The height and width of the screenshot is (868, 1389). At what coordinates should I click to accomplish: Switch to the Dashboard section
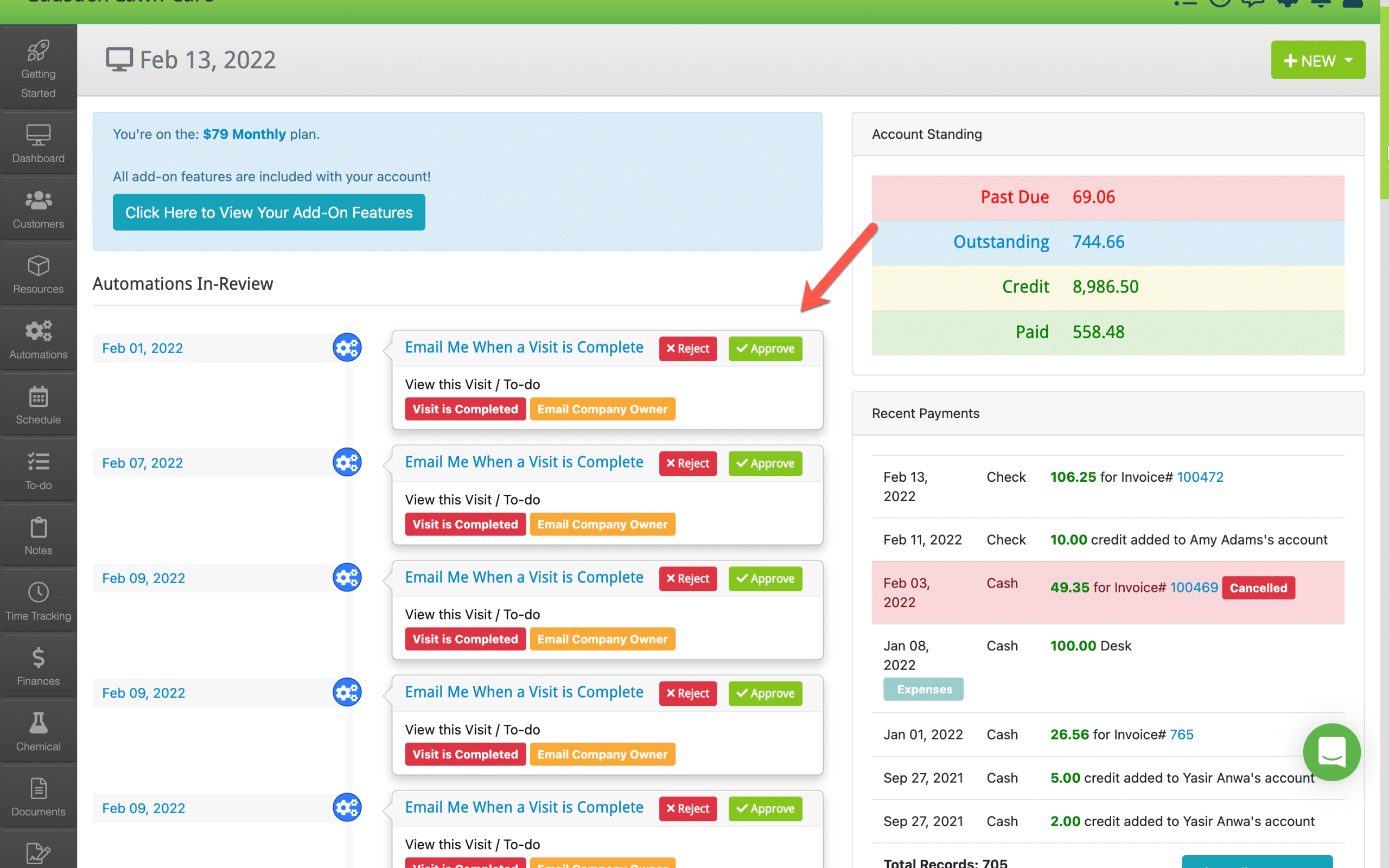pos(38,142)
